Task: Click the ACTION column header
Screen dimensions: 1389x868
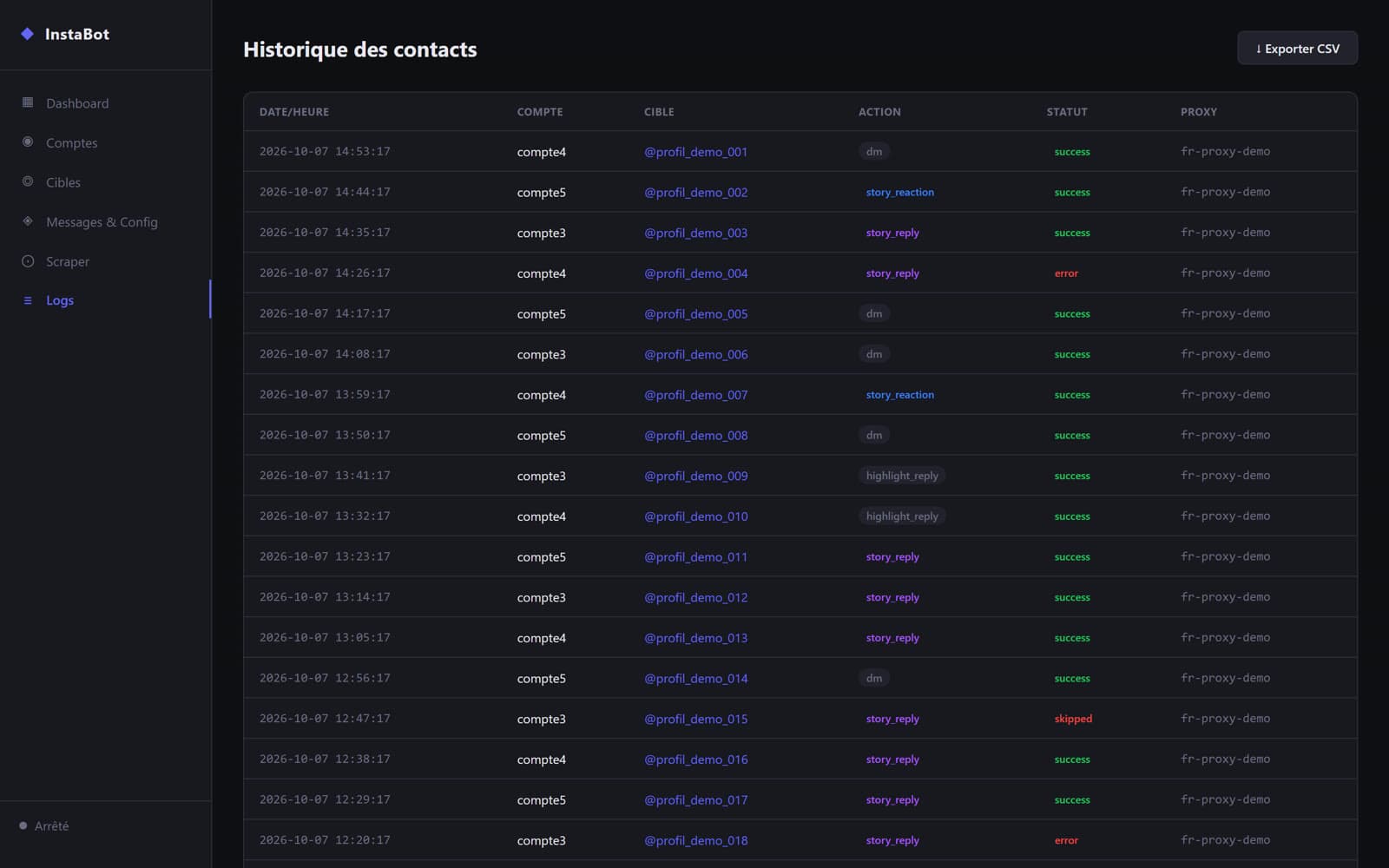Action: pos(879,112)
